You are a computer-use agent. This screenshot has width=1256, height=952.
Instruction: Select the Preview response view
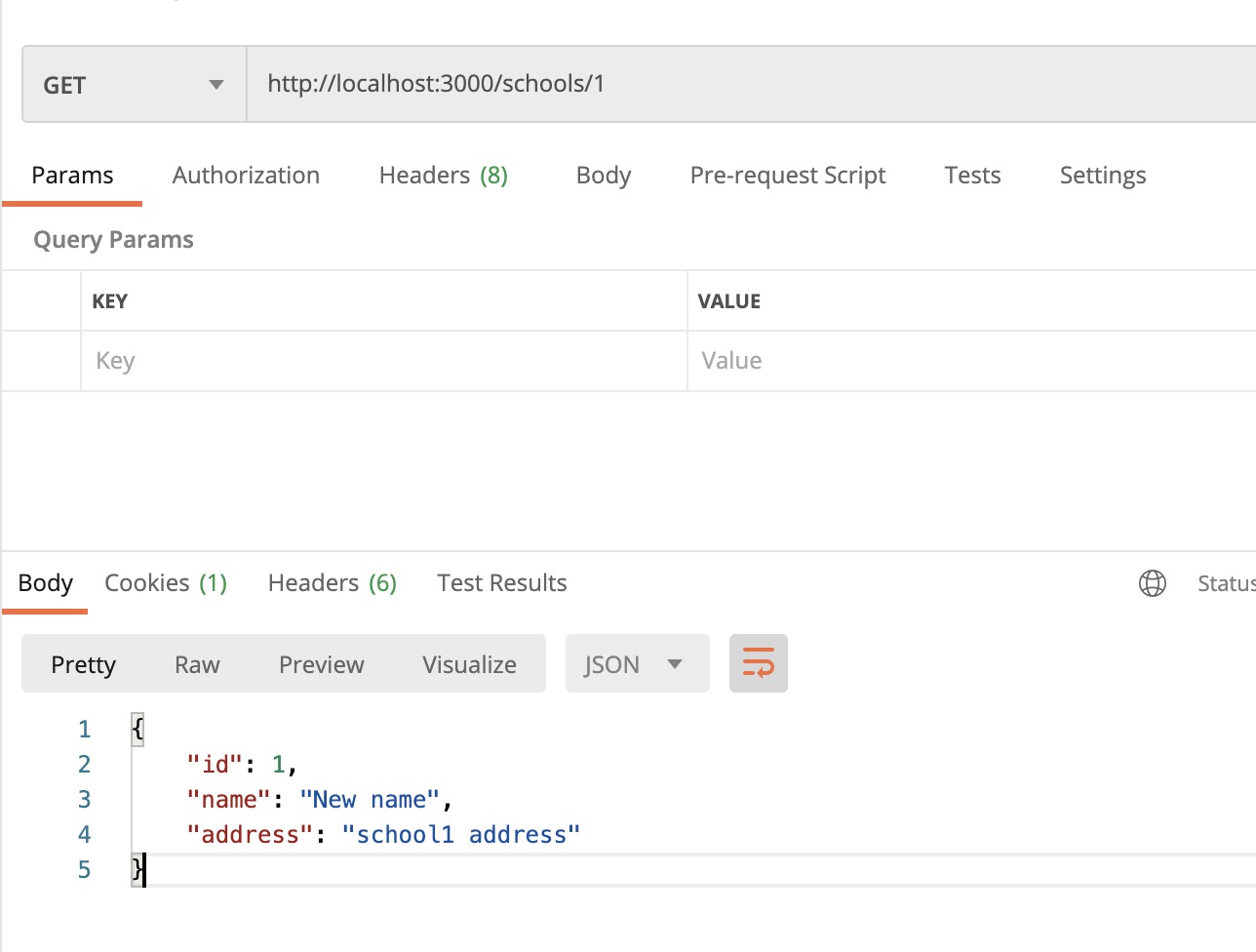point(321,664)
